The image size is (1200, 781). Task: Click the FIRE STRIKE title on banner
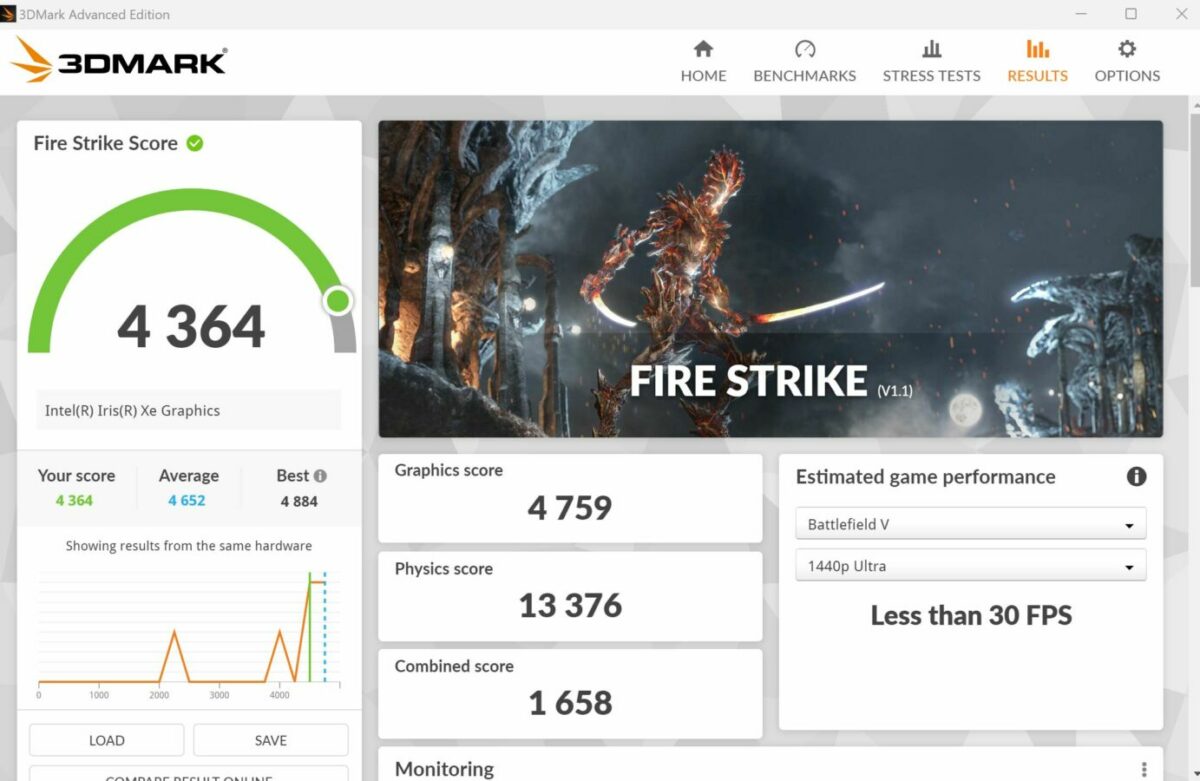click(748, 382)
